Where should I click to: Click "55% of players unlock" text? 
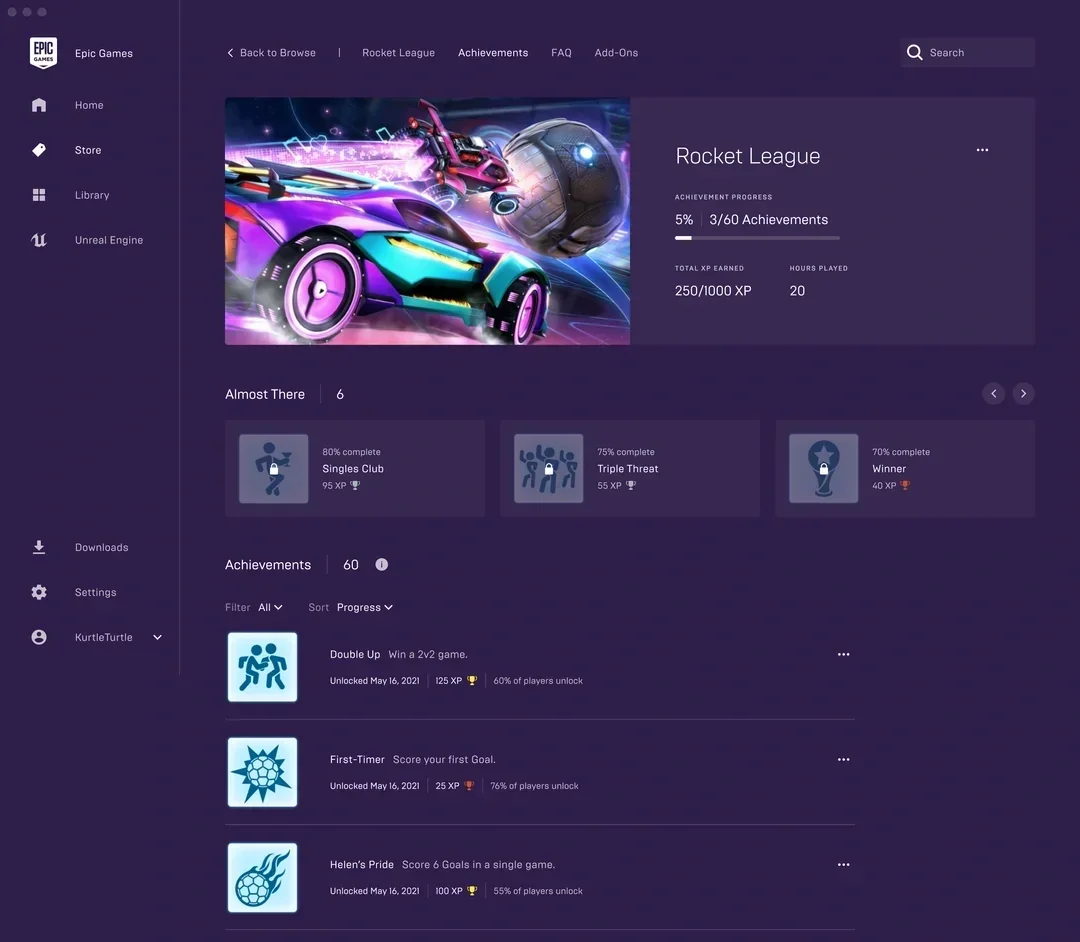coord(538,890)
